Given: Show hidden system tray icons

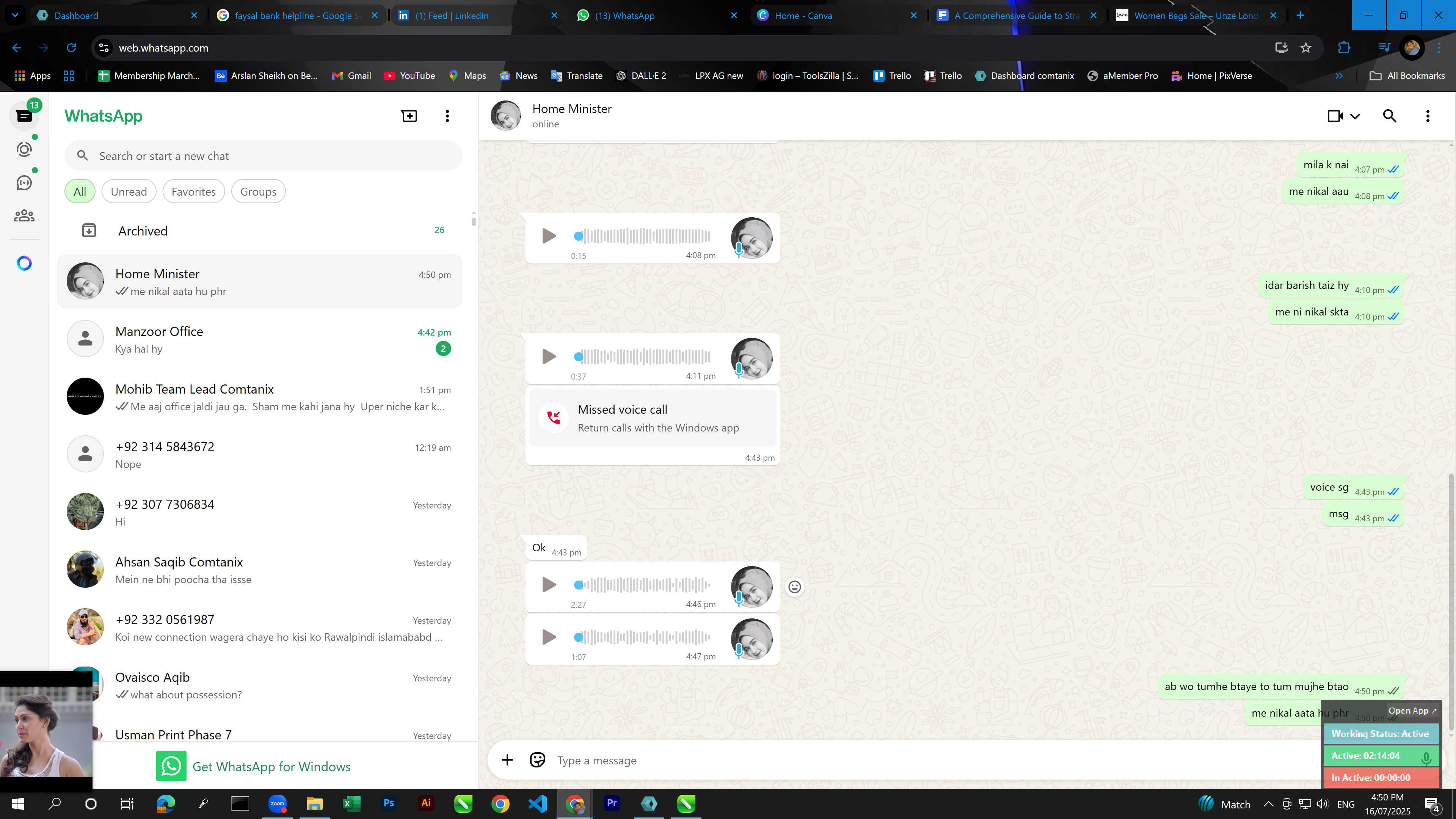Looking at the screenshot, I should coord(1268,804).
